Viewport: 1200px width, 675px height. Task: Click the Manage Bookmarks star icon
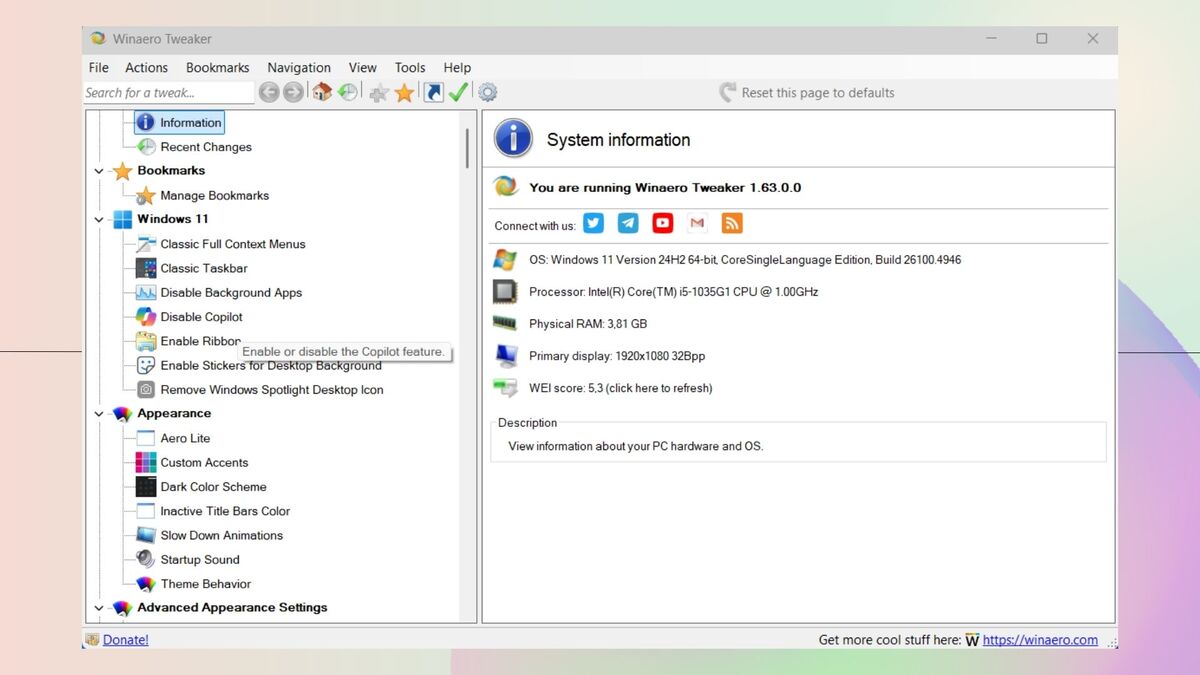click(x=146, y=195)
